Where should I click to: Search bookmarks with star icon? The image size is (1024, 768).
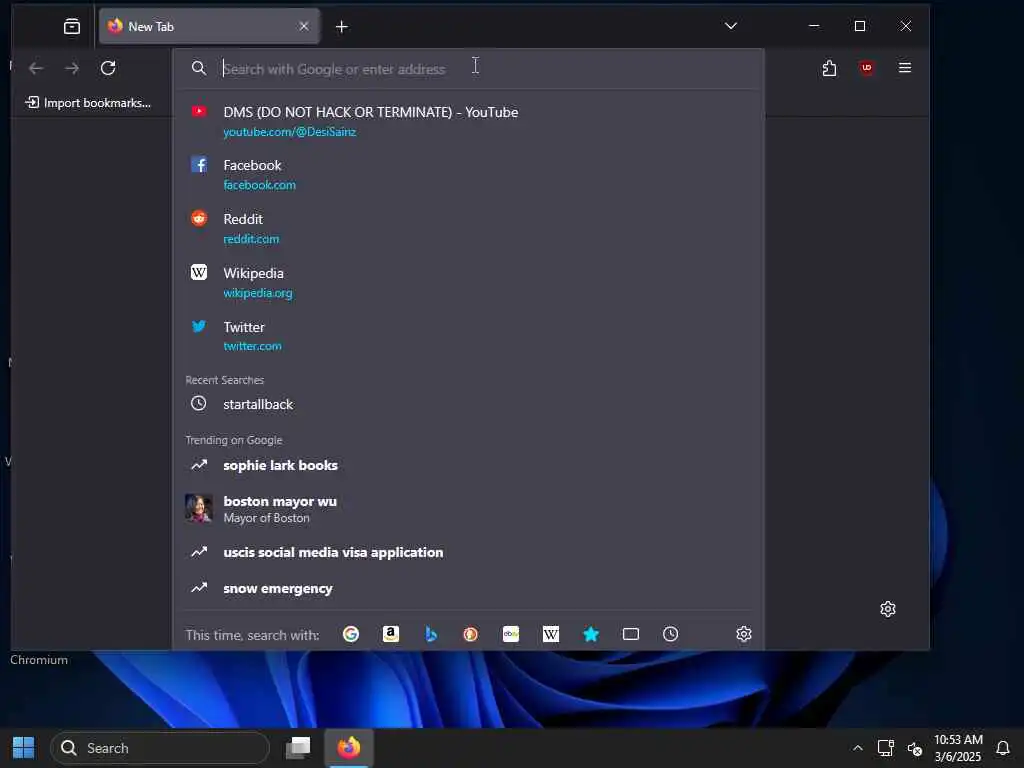[x=591, y=634]
